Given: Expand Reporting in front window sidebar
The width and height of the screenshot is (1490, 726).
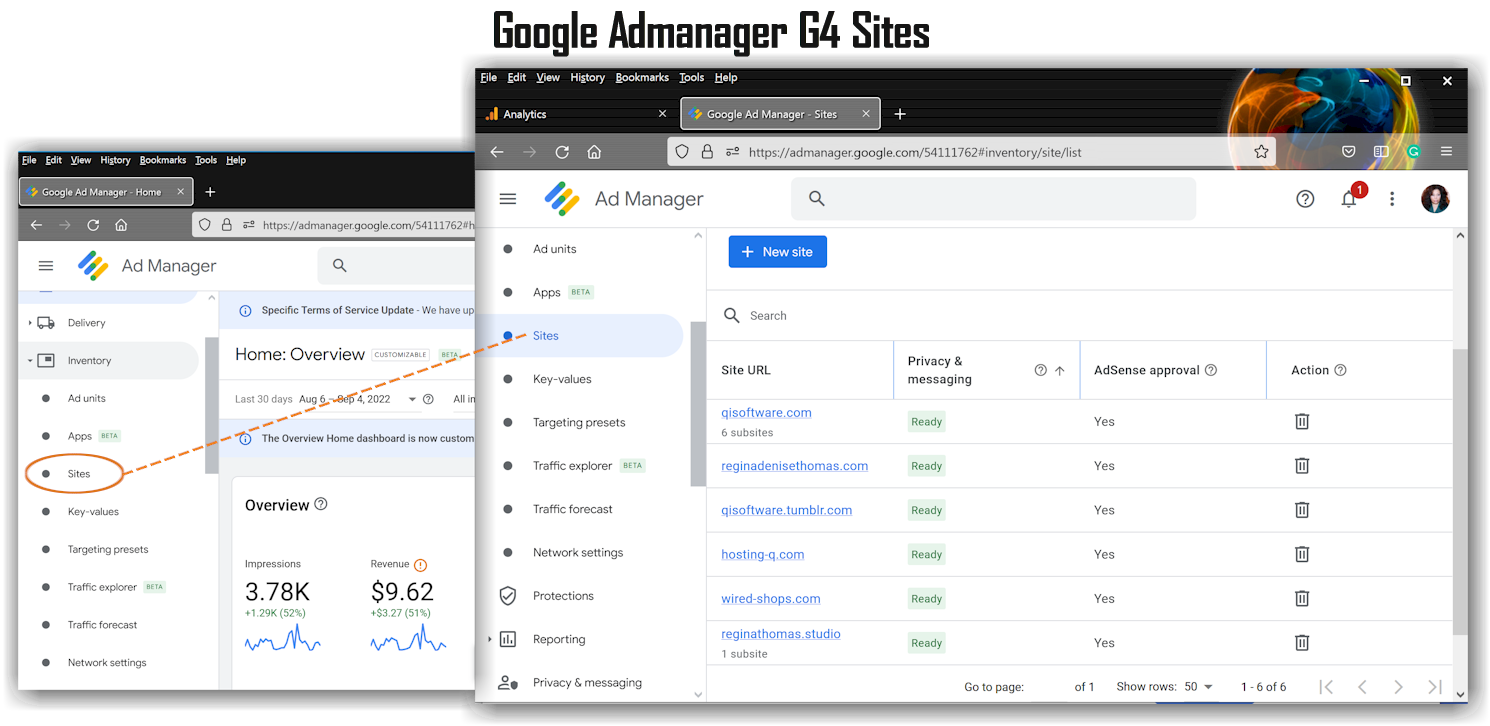Looking at the screenshot, I should 489,639.
